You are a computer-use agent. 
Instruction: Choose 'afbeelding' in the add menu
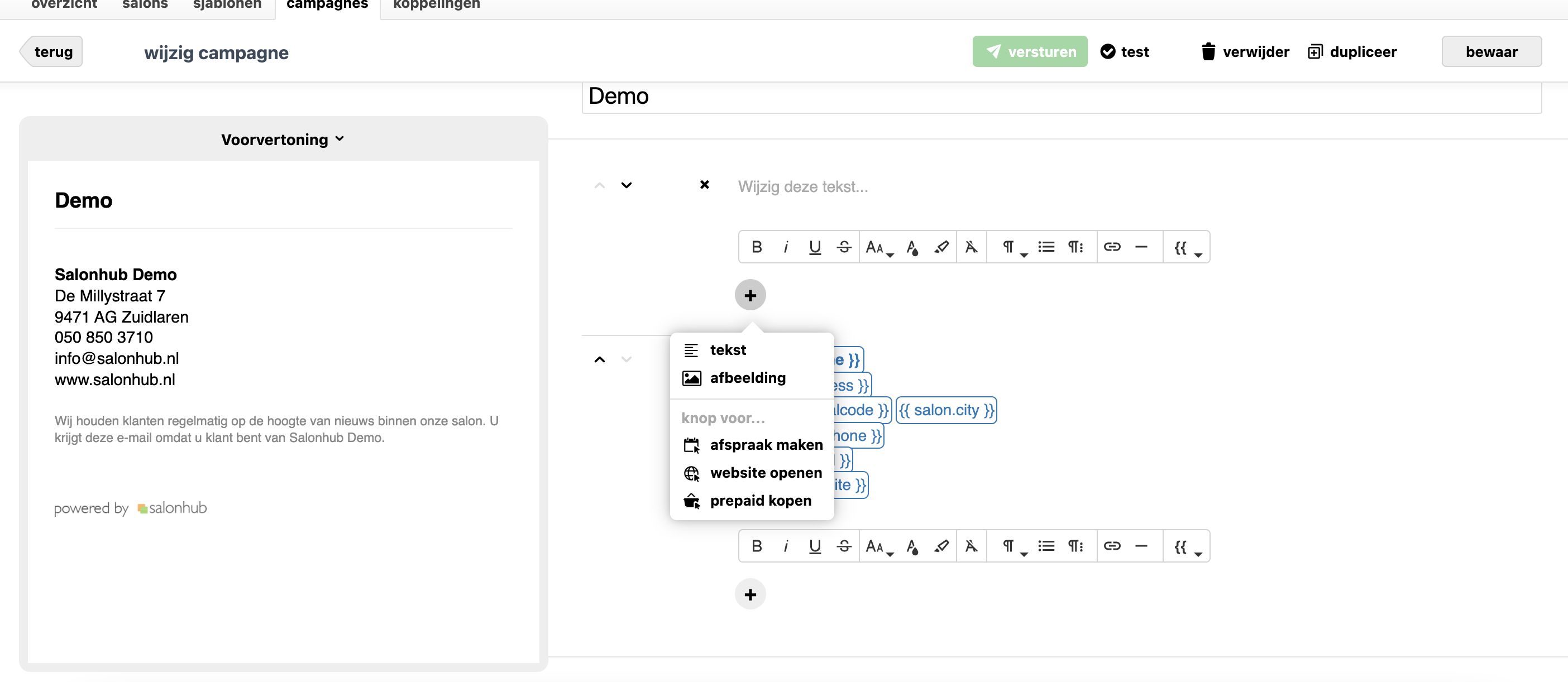(747, 378)
